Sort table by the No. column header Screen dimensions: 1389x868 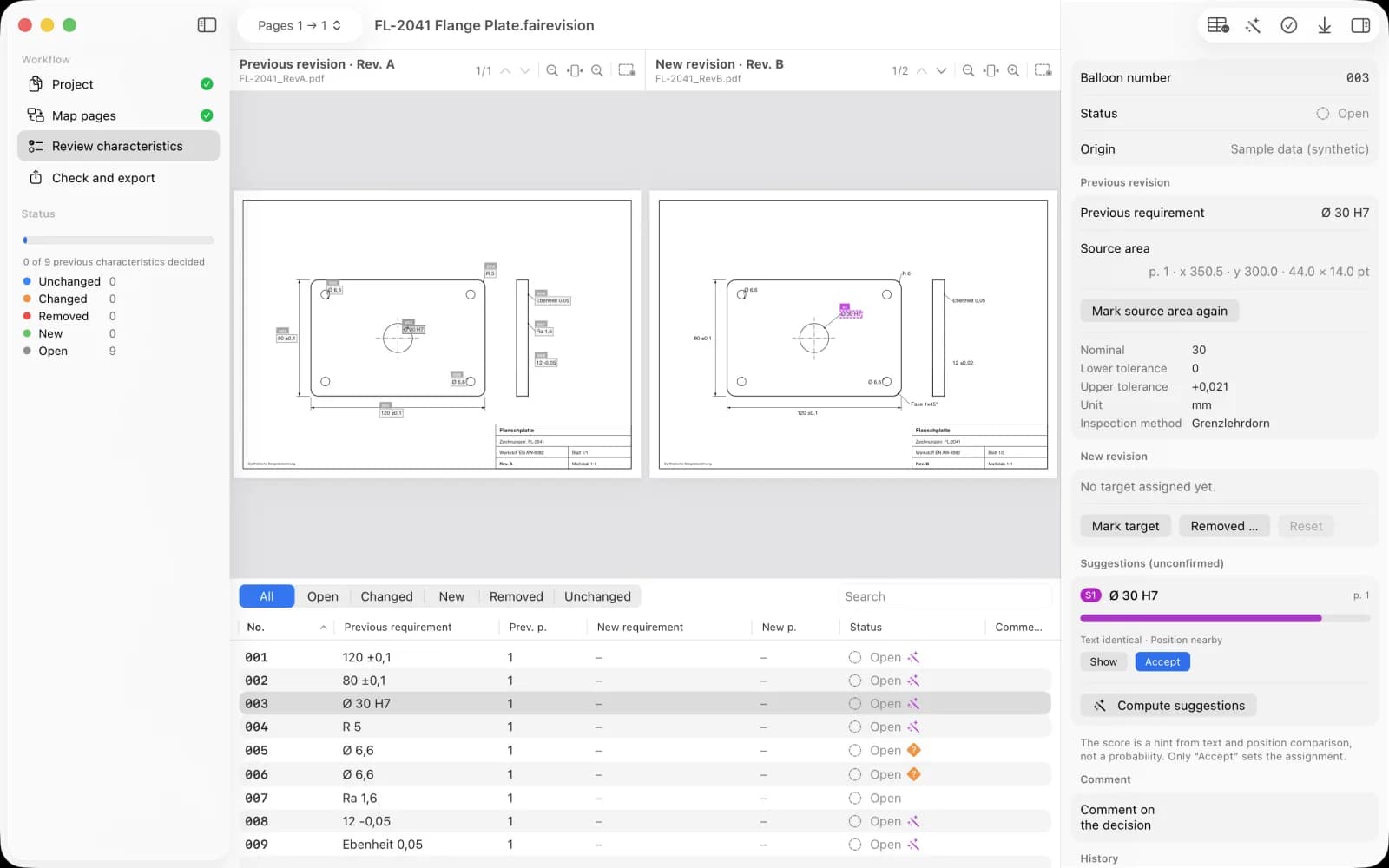tap(286, 627)
